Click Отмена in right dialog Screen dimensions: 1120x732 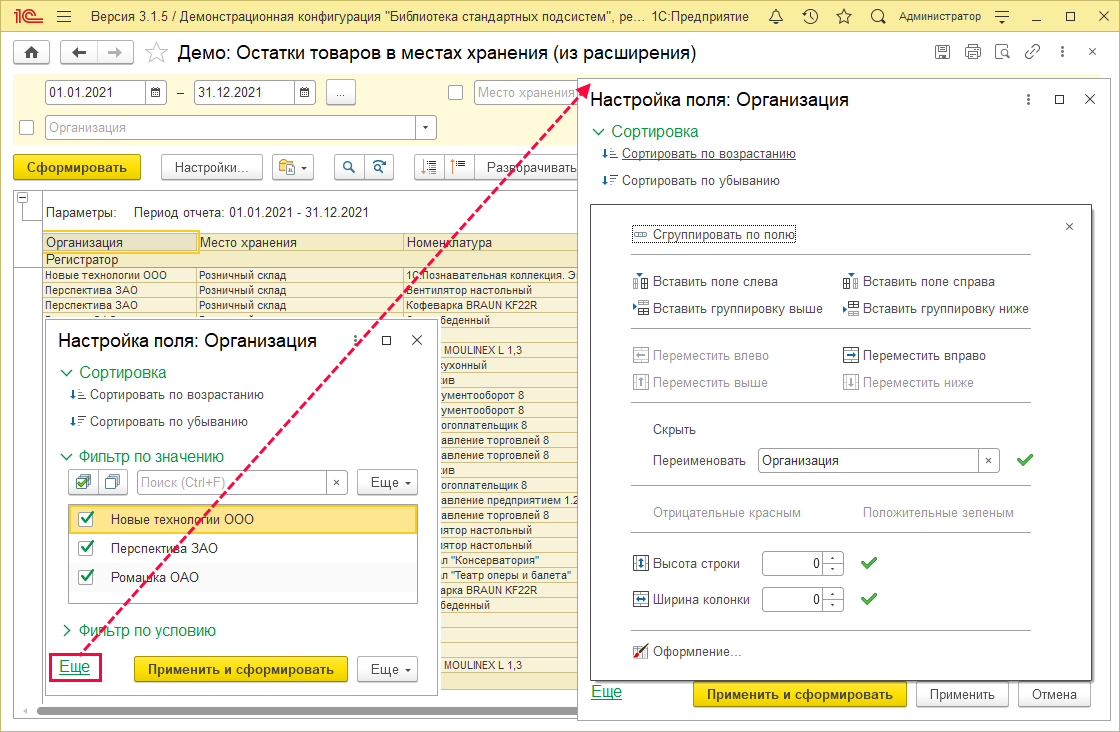click(x=1054, y=694)
